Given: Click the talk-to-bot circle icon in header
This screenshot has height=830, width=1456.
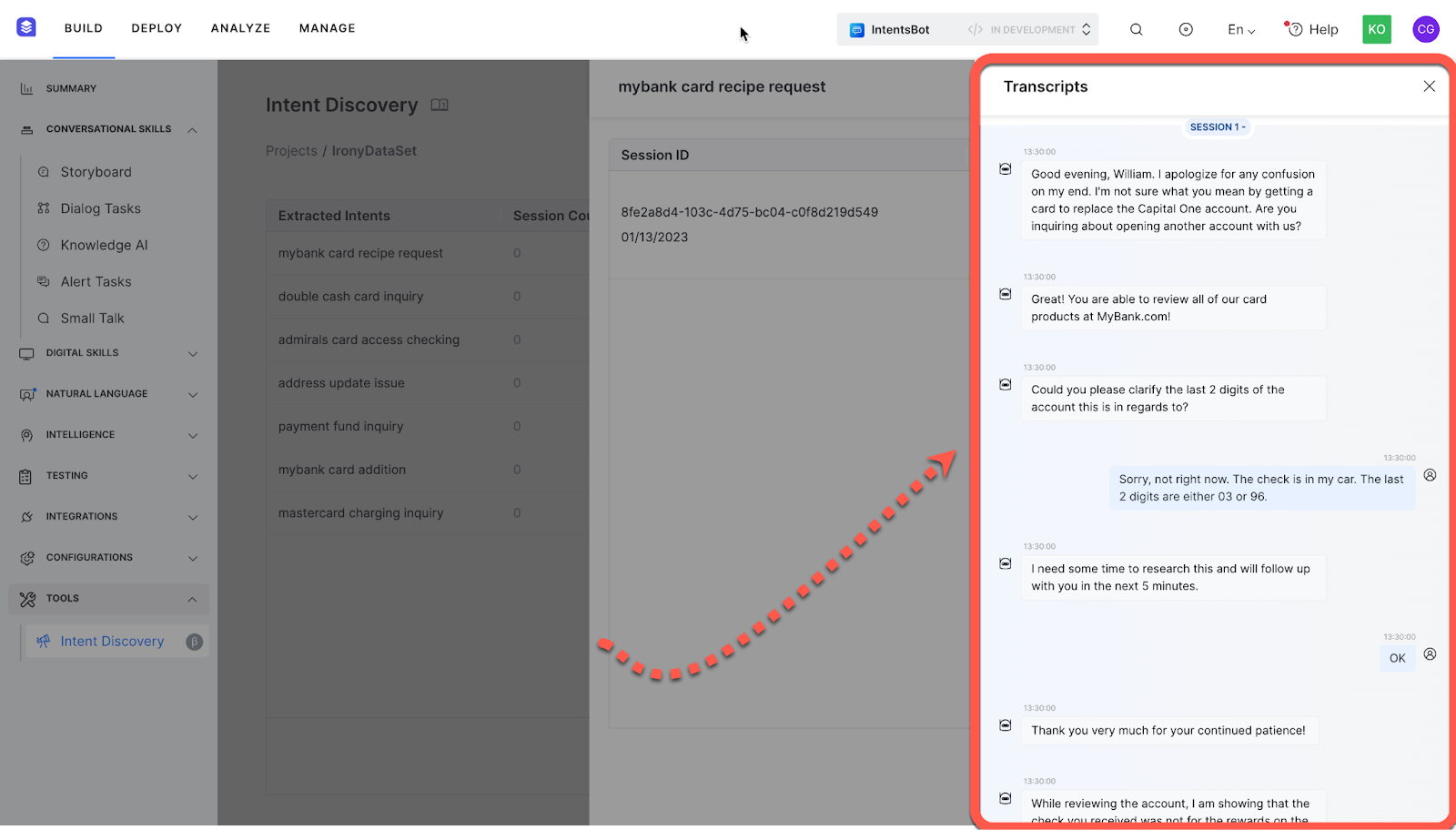Looking at the screenshot, I should click(1186, 29).
